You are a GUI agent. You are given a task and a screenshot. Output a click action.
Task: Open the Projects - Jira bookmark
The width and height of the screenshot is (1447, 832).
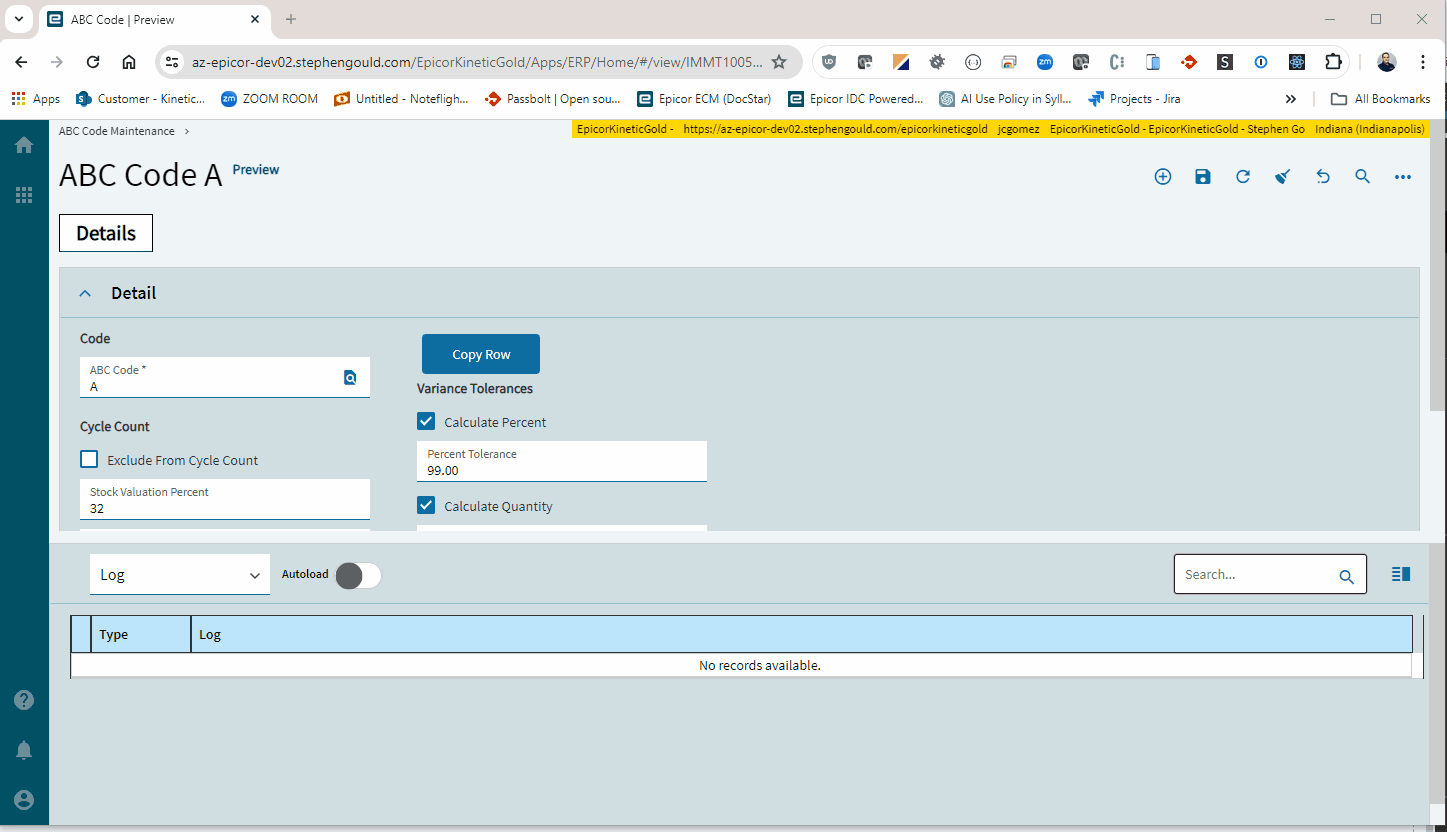pyautogui.click(x=1135, y=98)
